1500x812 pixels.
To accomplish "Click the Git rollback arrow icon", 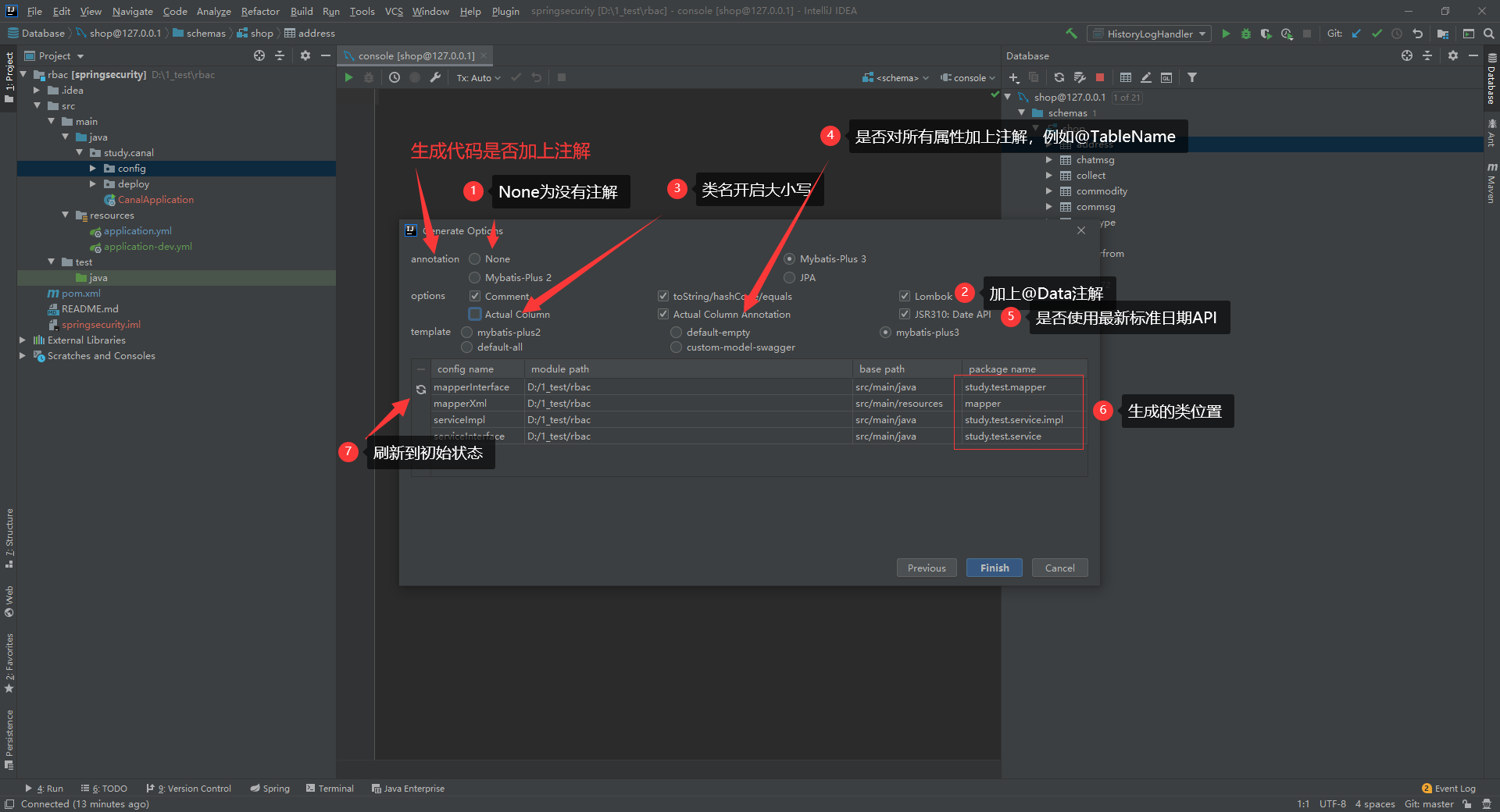I will tap(1417, 34).
